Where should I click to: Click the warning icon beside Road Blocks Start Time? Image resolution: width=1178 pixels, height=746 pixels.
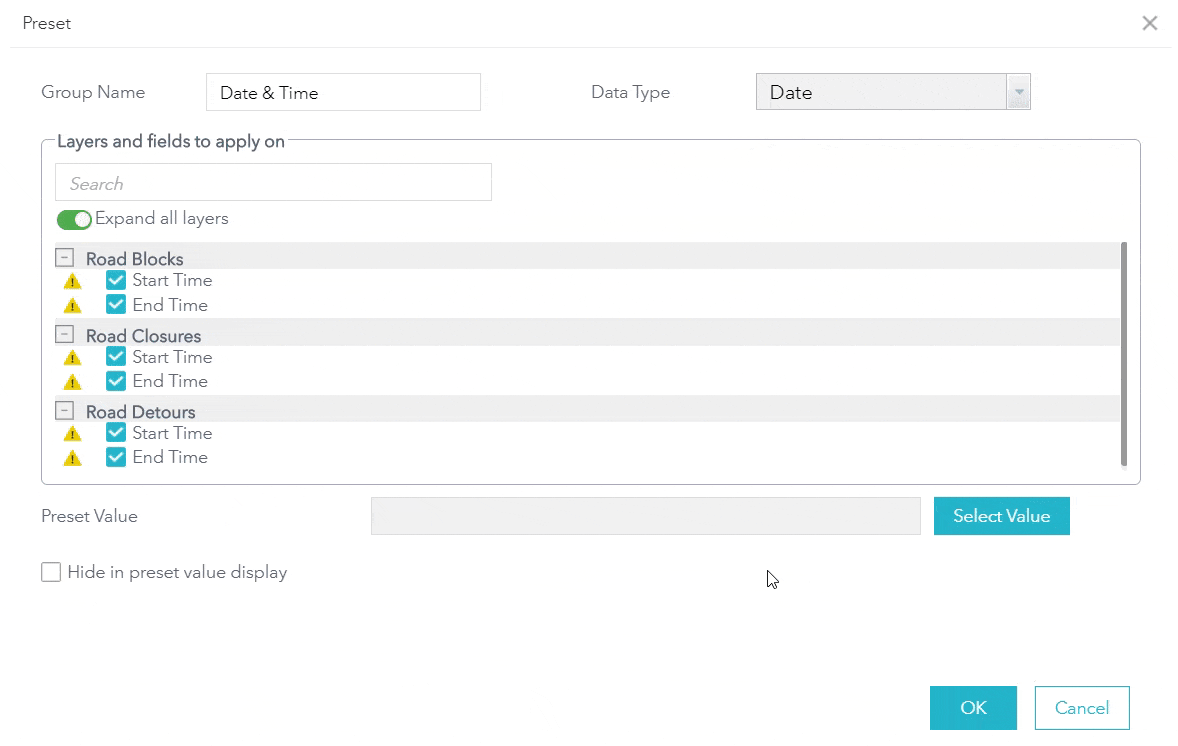click(72, 281)
